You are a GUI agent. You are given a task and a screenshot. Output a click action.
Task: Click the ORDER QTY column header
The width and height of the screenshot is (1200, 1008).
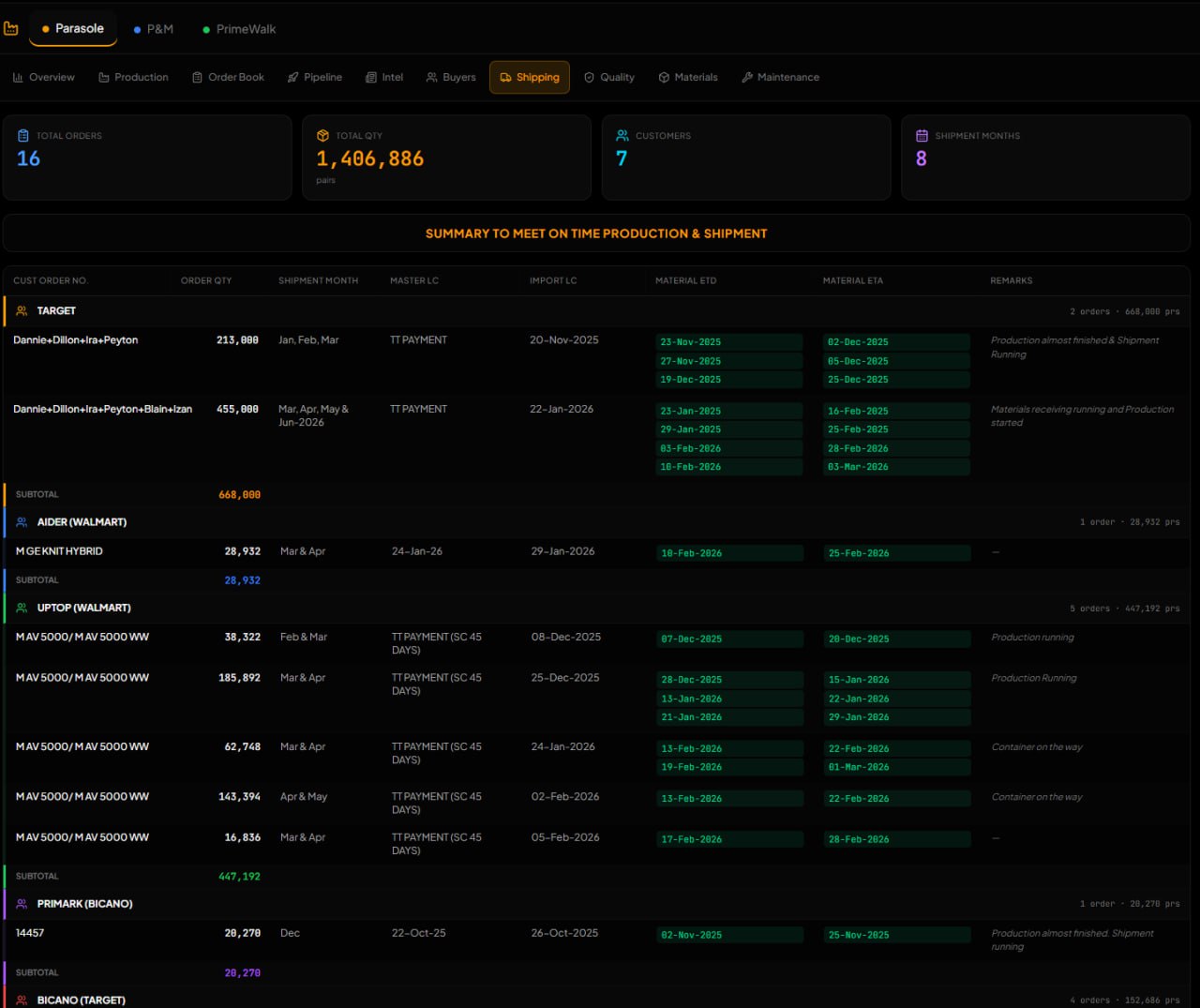pos(206,281)
